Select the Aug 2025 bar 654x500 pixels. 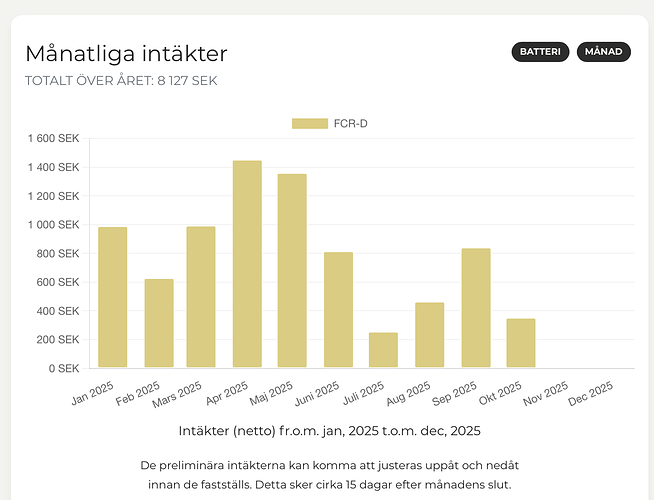point(429,335)
